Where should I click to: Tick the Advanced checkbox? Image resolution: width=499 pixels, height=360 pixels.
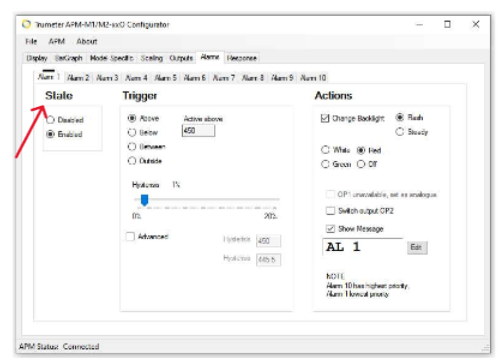coord(130,236)
